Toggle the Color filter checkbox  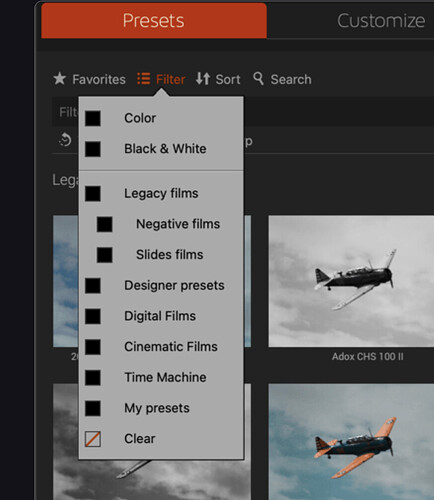(93, 118)
